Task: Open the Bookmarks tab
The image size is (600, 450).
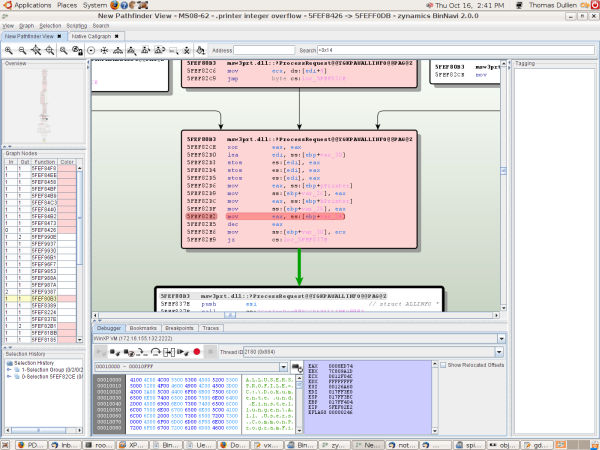Action: click(x=144, y=327)
